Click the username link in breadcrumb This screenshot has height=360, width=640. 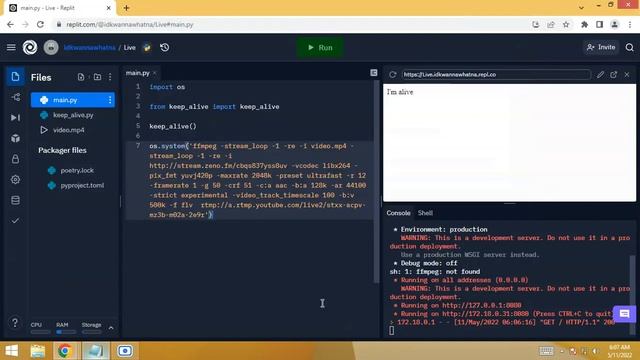pos(89,48)
